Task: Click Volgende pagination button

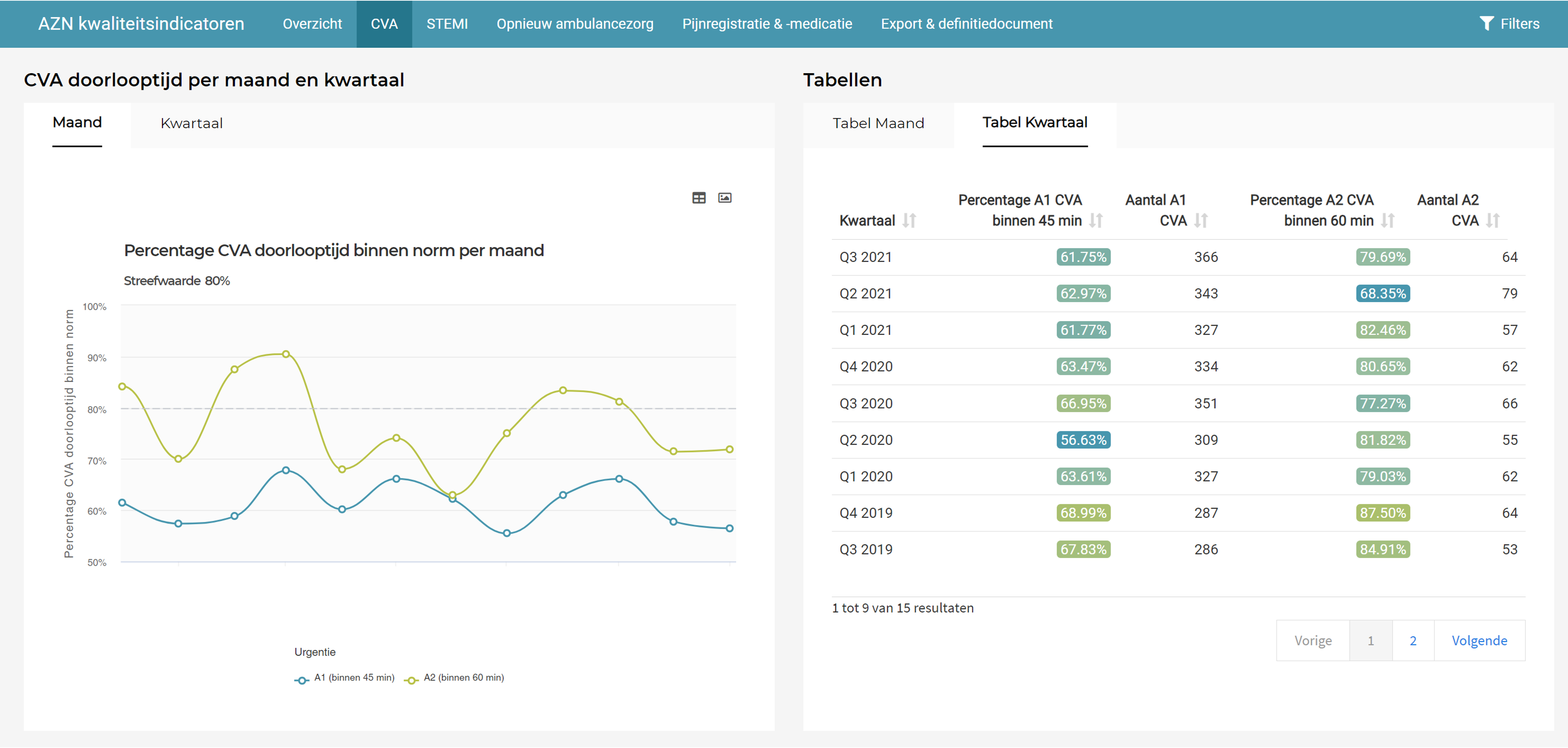Action: pos(1479,641)
